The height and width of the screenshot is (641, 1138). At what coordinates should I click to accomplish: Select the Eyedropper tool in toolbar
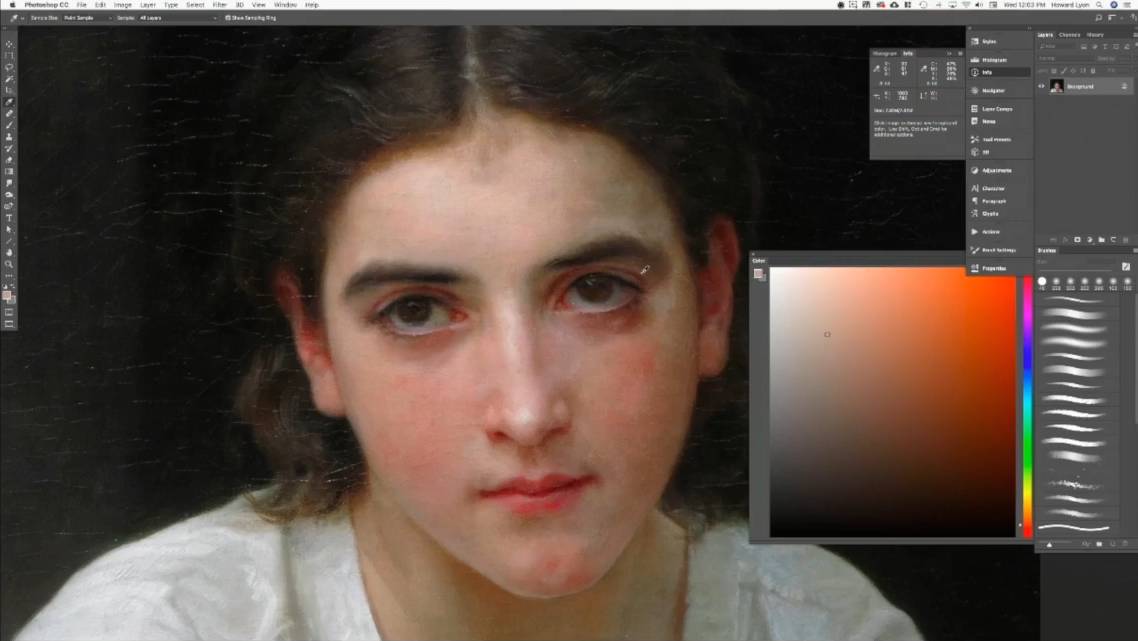coord(9,102)
